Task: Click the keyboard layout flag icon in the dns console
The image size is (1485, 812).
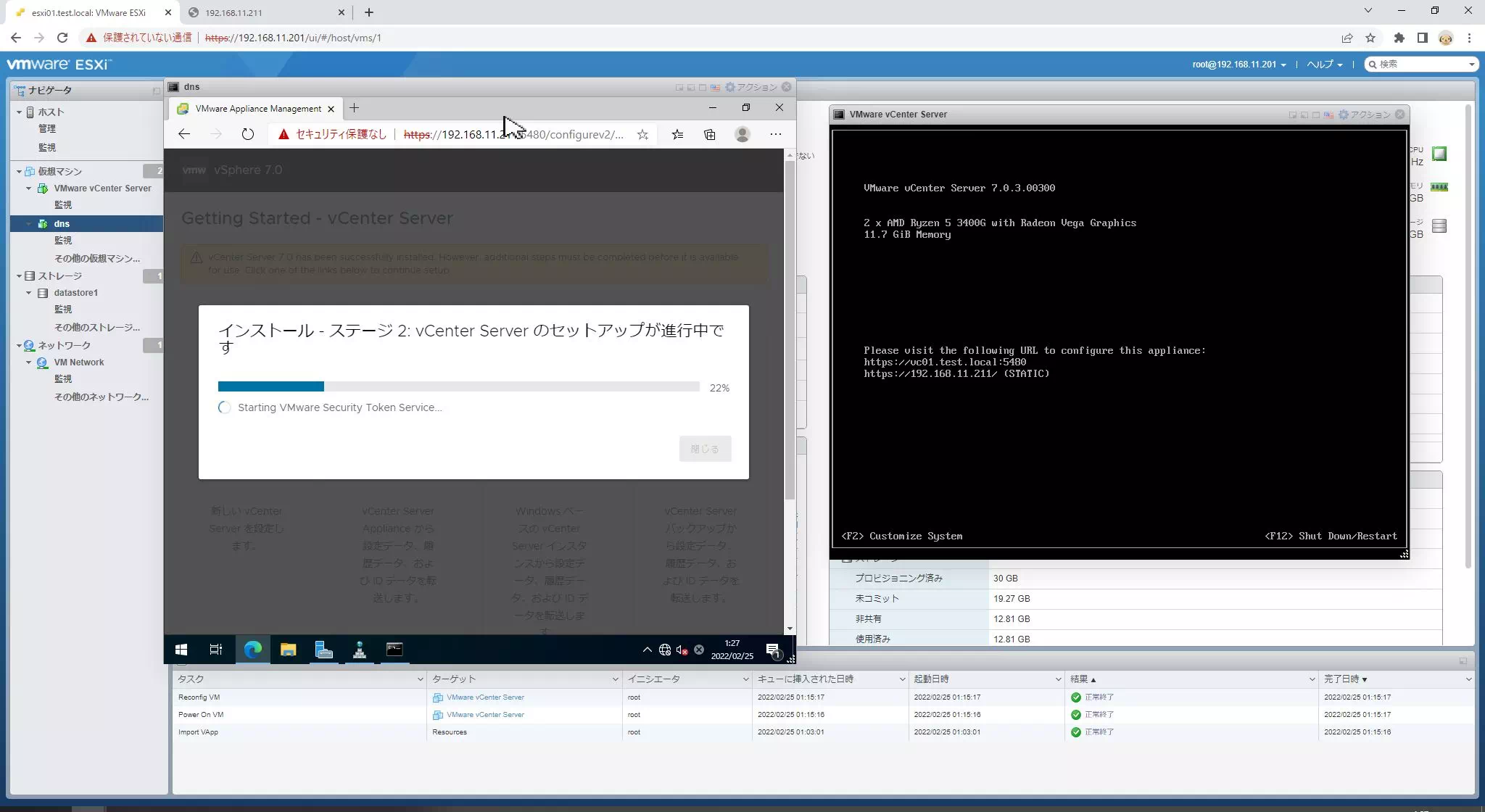Action: click(x=715, y=87)
